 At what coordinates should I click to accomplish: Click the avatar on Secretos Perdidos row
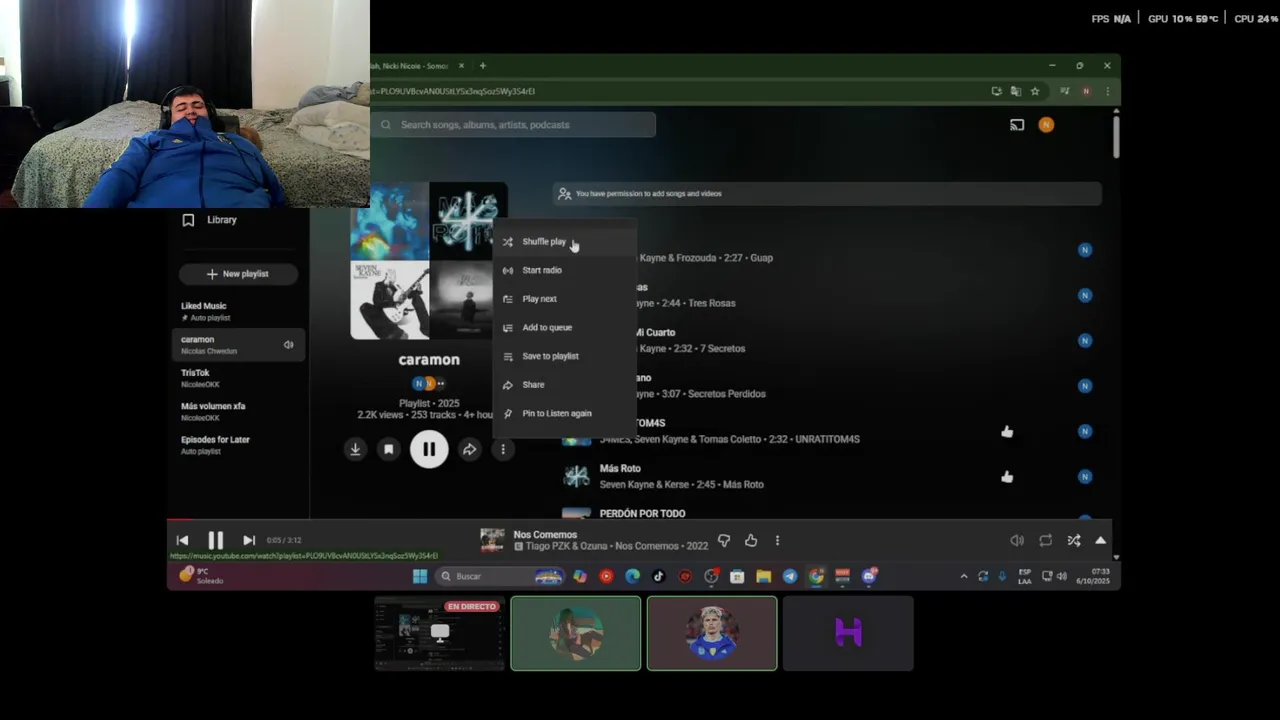coord(1085,386)
